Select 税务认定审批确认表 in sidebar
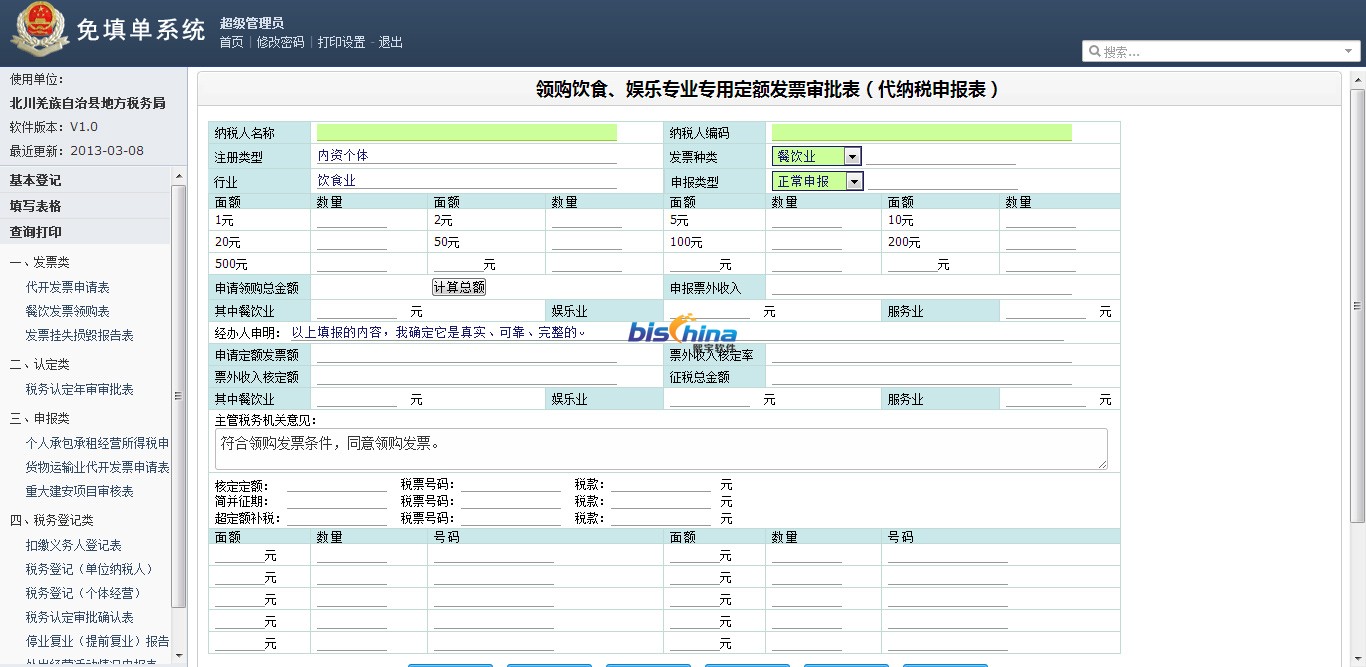This screenshot has width=1366, height=667. [80, 617]
